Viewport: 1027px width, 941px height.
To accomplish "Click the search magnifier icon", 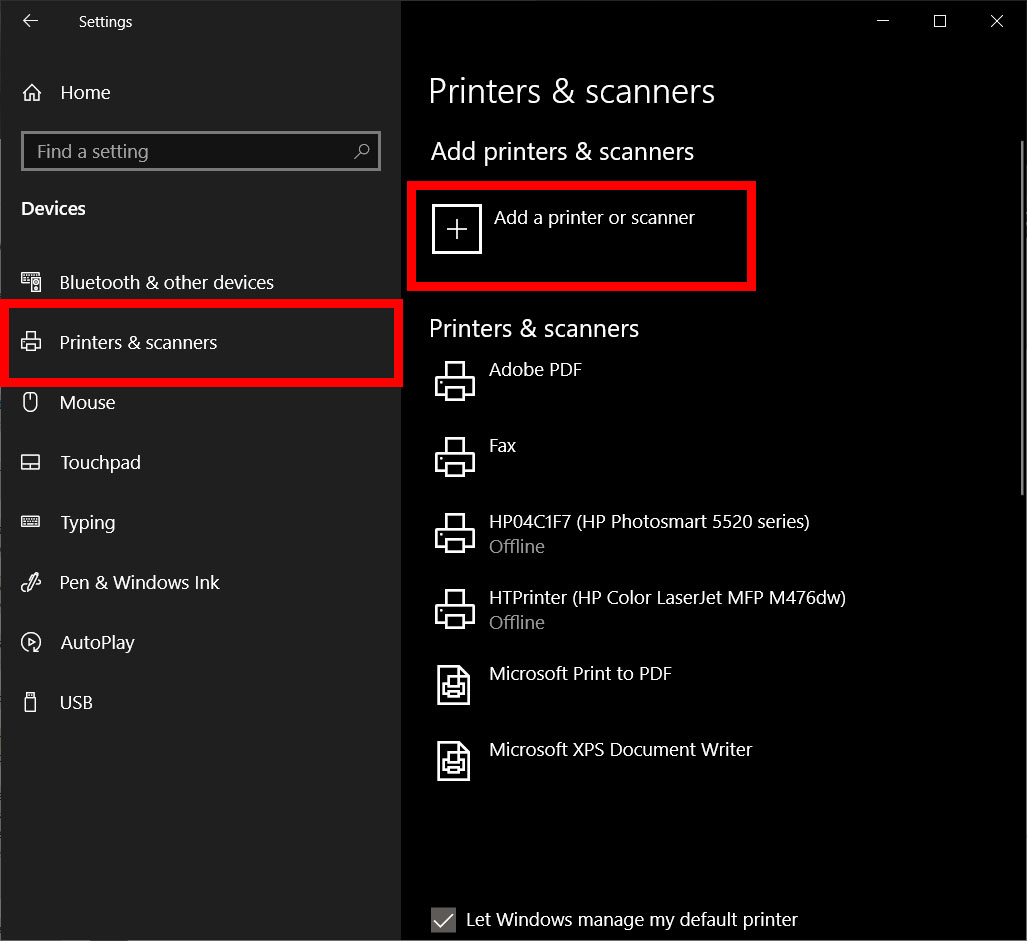I will [x=361, y=152].
